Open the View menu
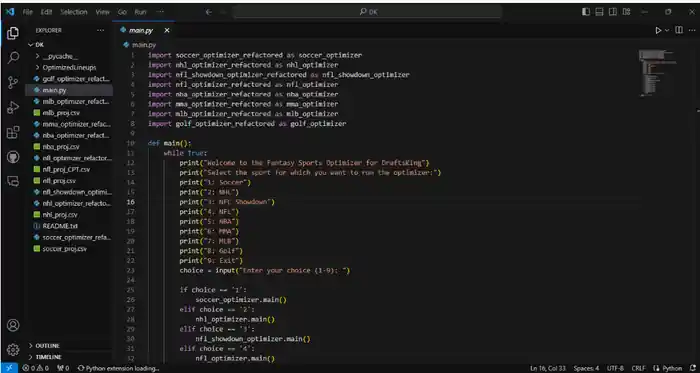Screen dimensions: 700x373 103,12
